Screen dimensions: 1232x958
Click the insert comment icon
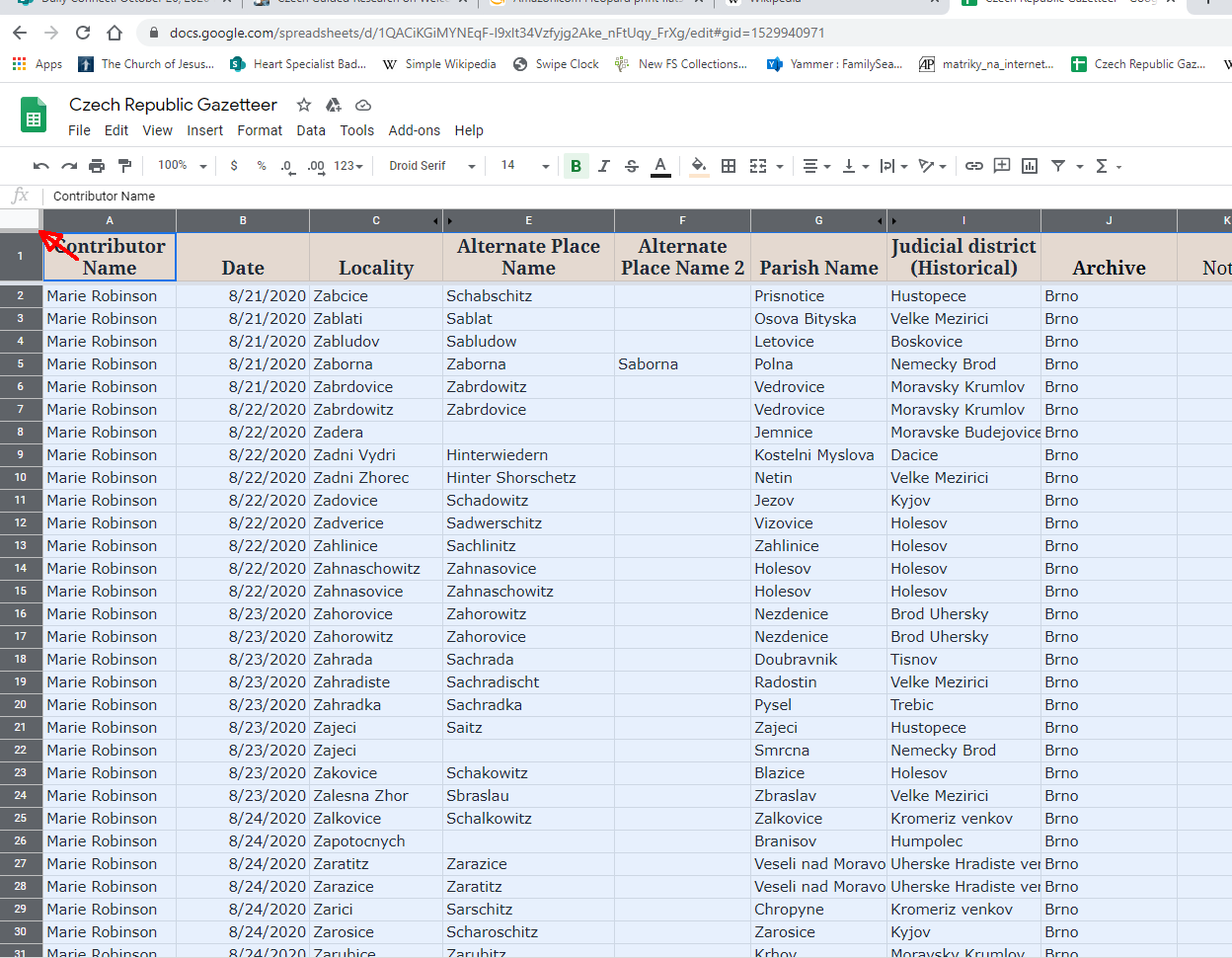(1002, 166)
